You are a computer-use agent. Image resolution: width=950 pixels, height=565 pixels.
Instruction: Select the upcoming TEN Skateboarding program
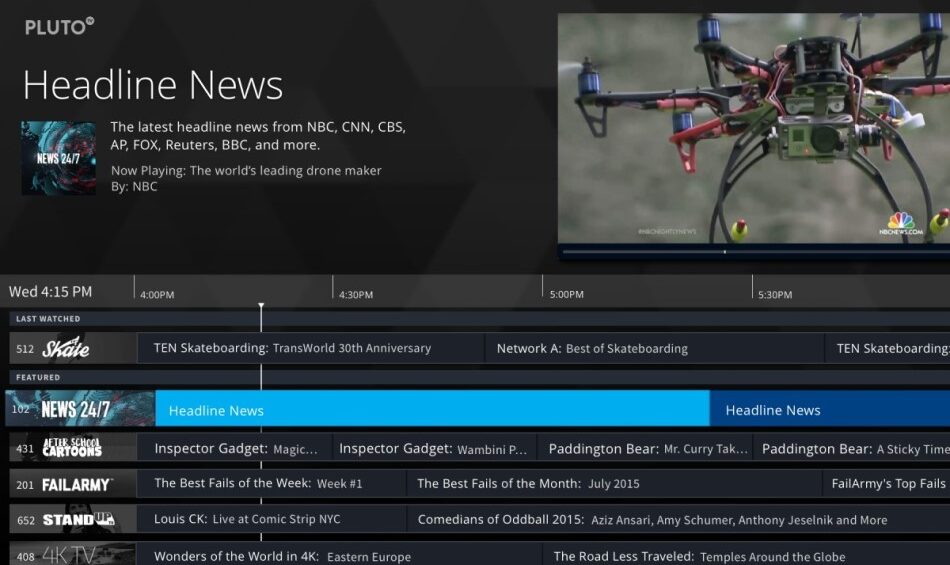click(888, 348)
